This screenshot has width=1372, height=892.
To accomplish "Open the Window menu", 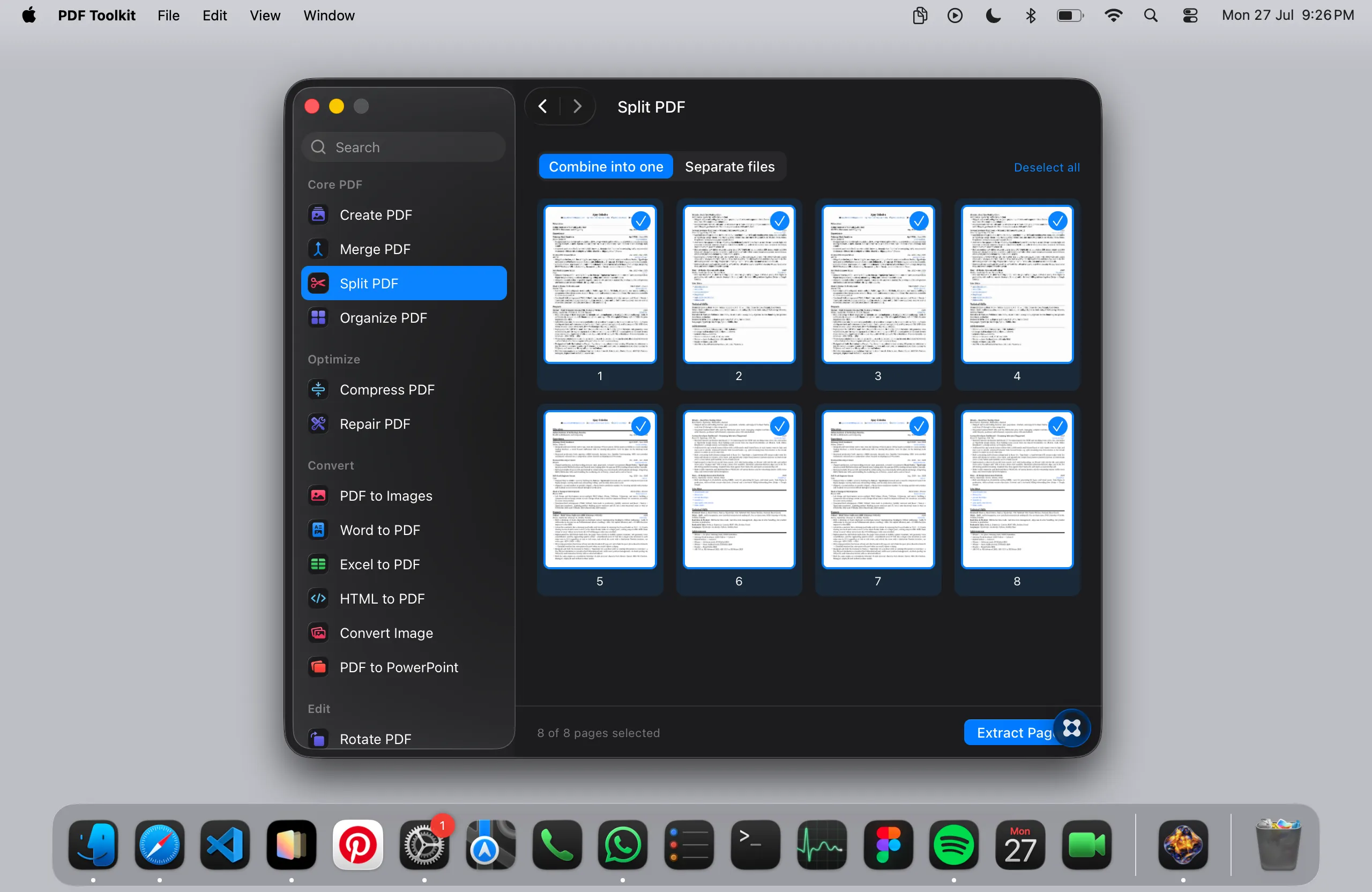I will tap(329, 16).
